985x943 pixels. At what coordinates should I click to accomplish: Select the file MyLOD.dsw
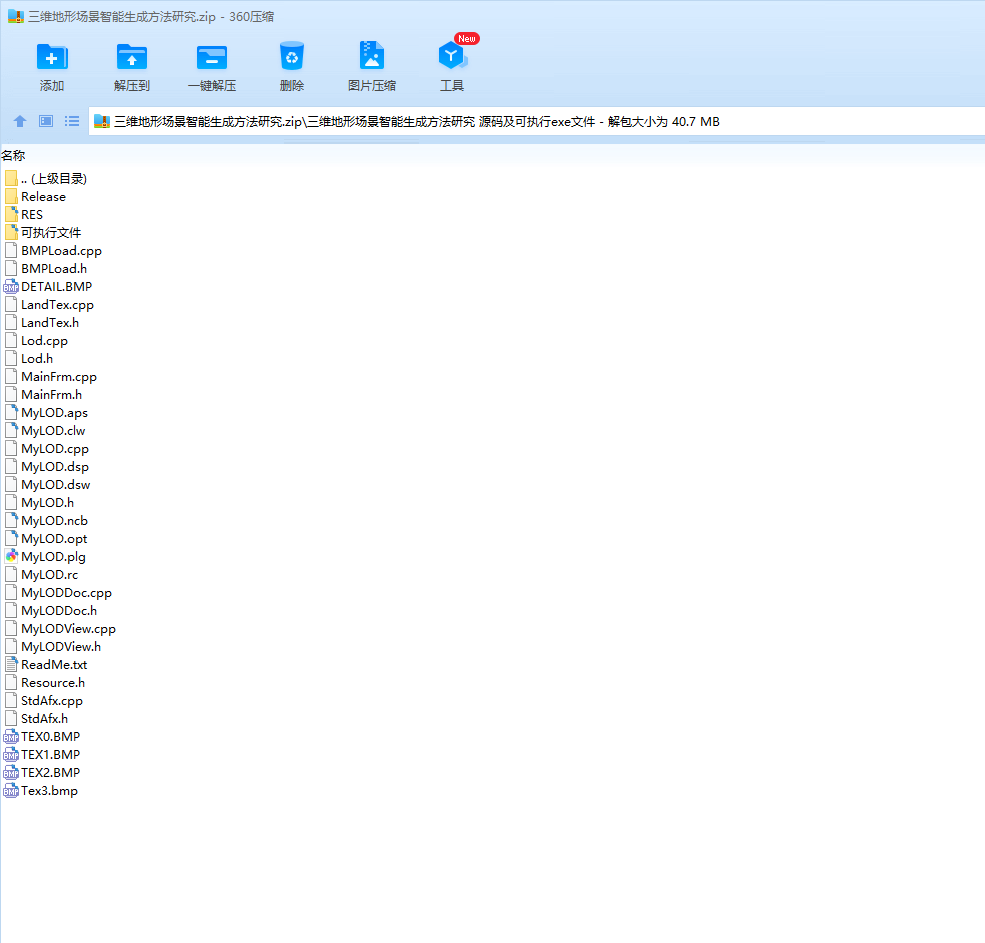pos(47,485)
